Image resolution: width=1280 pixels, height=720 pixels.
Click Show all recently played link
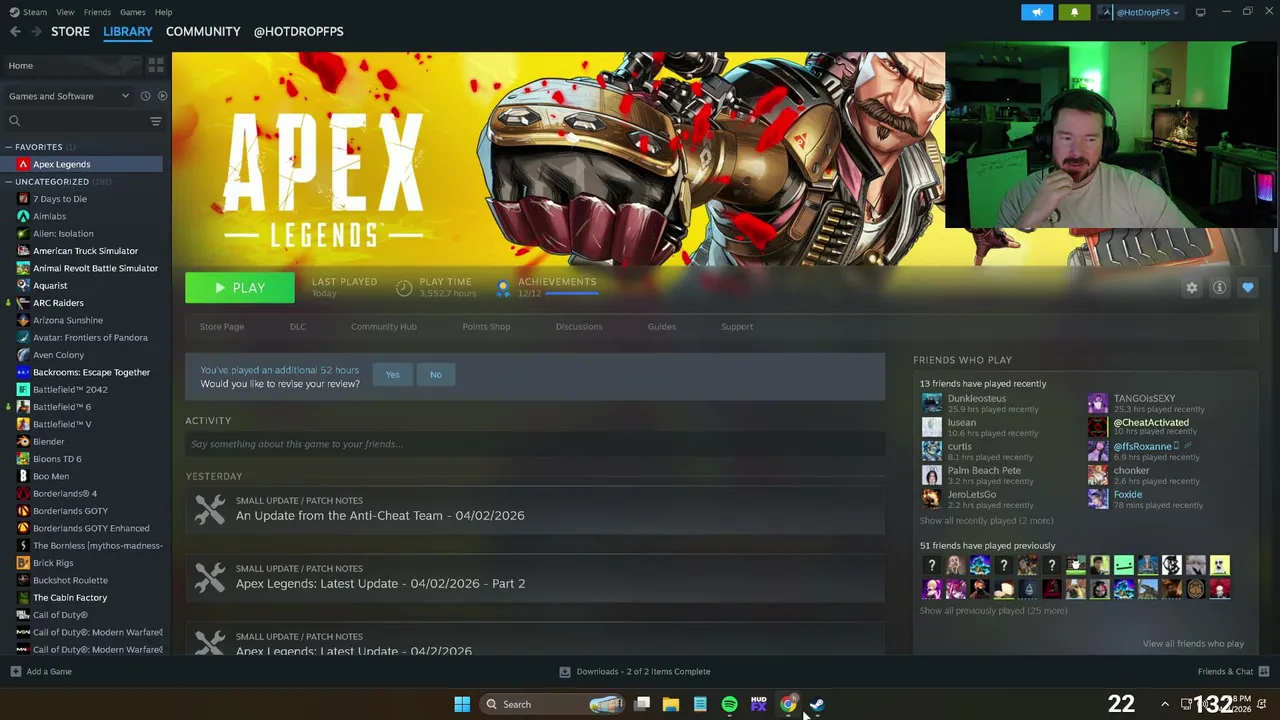pos(986,521)
